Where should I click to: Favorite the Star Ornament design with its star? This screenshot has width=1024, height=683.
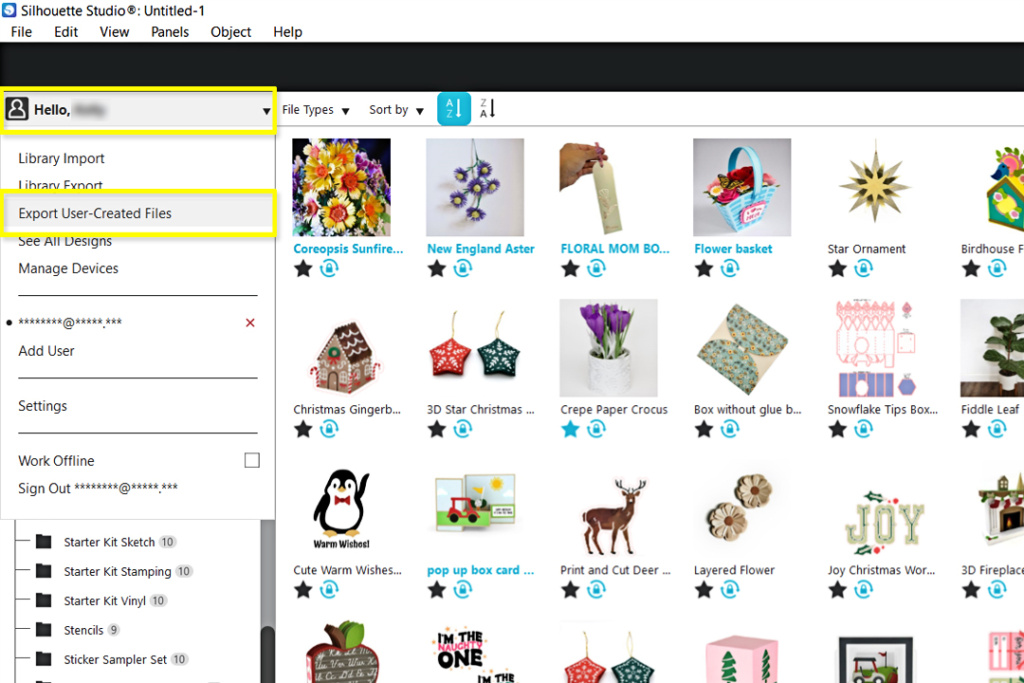(837, 269)
